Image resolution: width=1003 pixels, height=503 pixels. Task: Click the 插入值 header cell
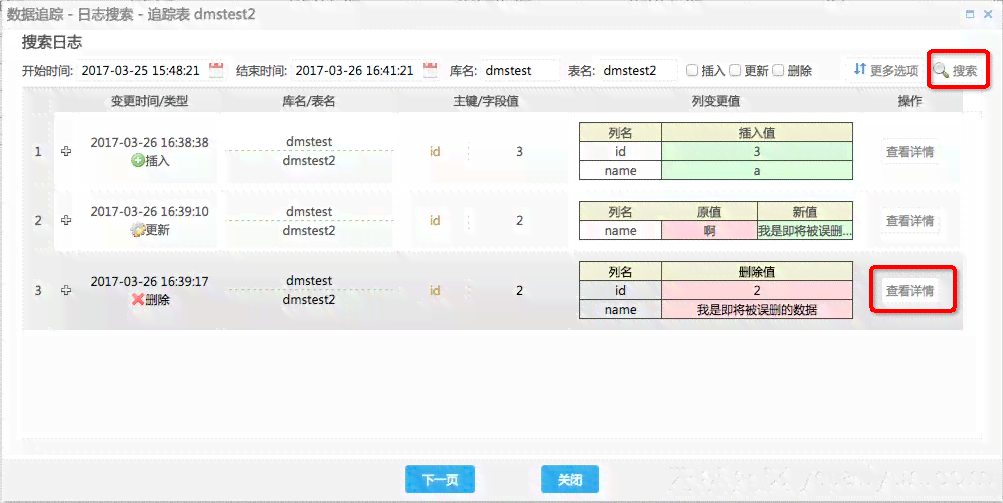coord(757,132)
